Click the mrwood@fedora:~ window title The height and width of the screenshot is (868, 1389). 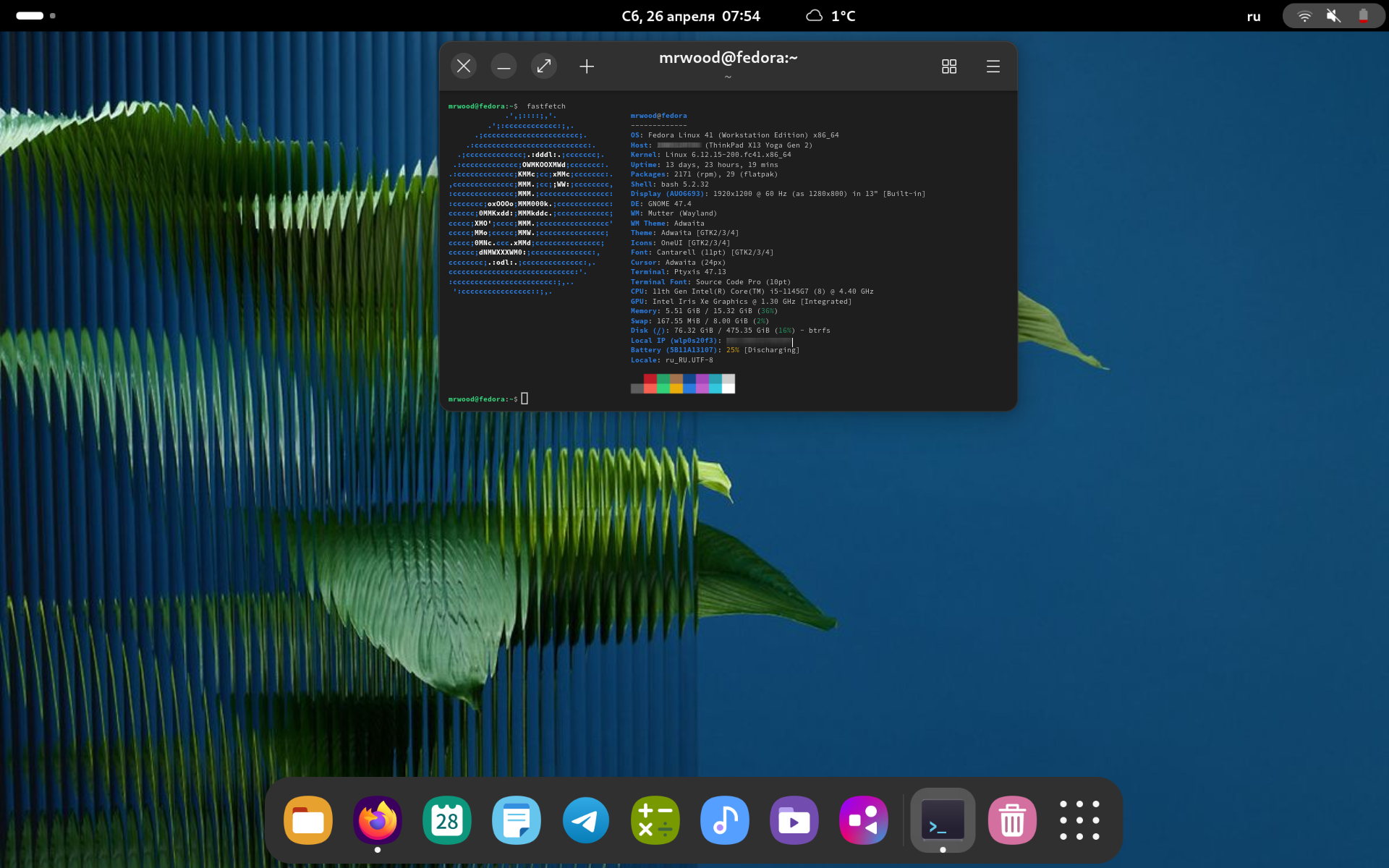pyautogui.click(x=728, y=58)
